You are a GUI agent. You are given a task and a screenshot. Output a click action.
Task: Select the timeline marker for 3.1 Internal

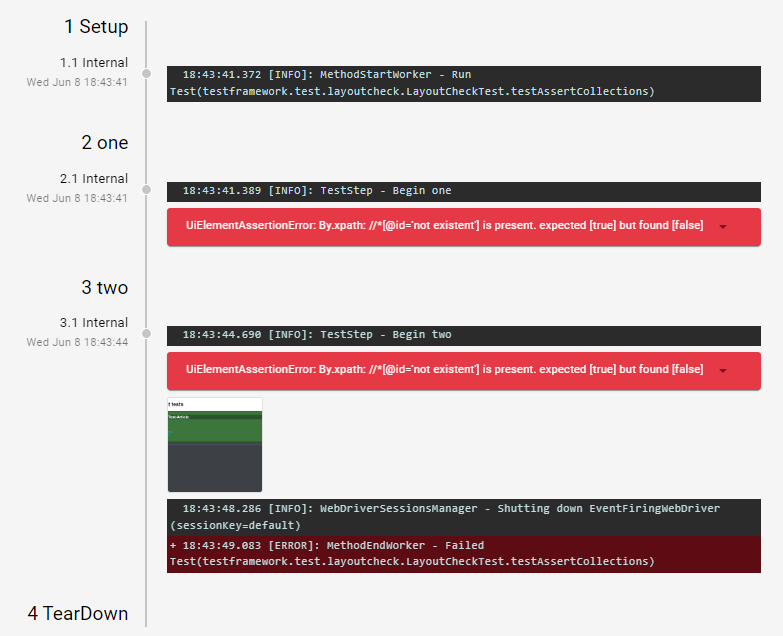146,333
